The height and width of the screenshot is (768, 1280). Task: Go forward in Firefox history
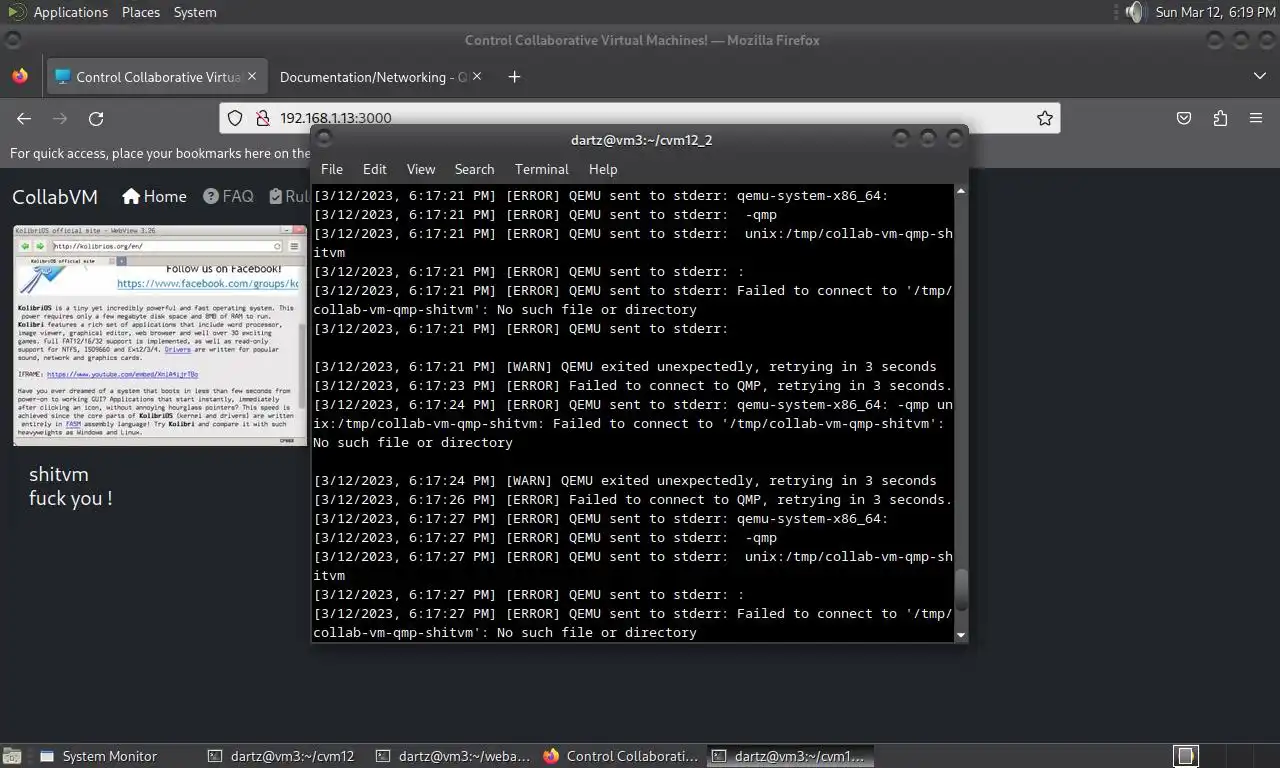60,118
